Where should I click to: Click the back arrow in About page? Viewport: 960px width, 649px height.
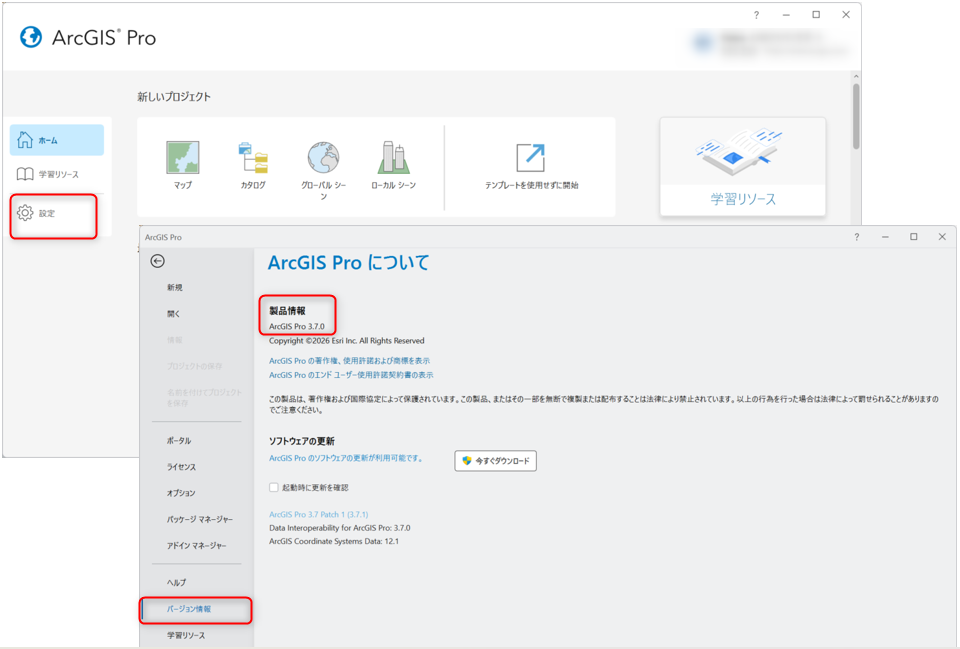[x=157, y=261]
